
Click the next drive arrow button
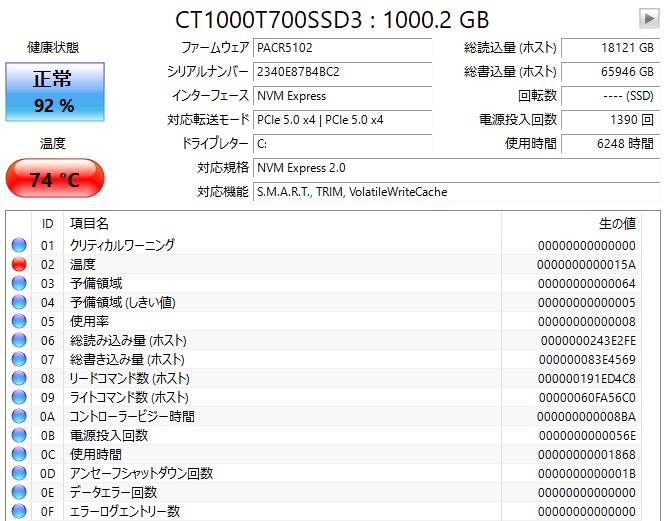click(648, 17)
